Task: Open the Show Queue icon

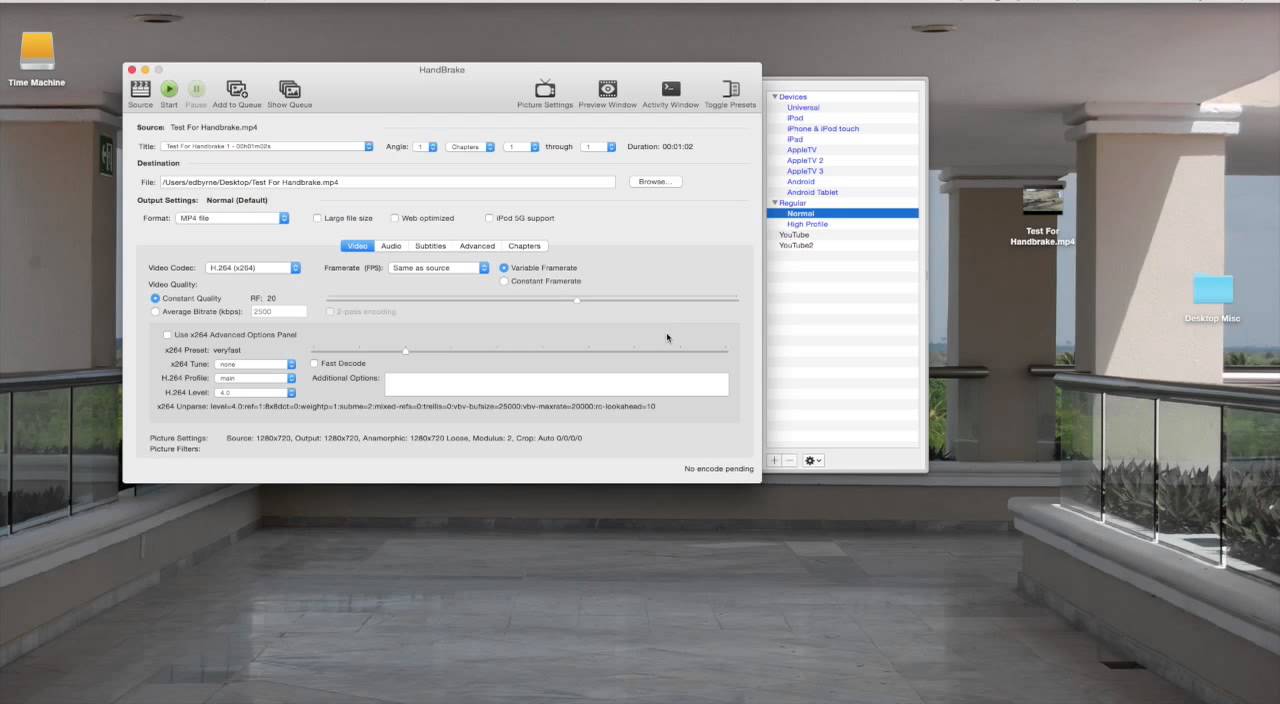Action: pos(290,89)
